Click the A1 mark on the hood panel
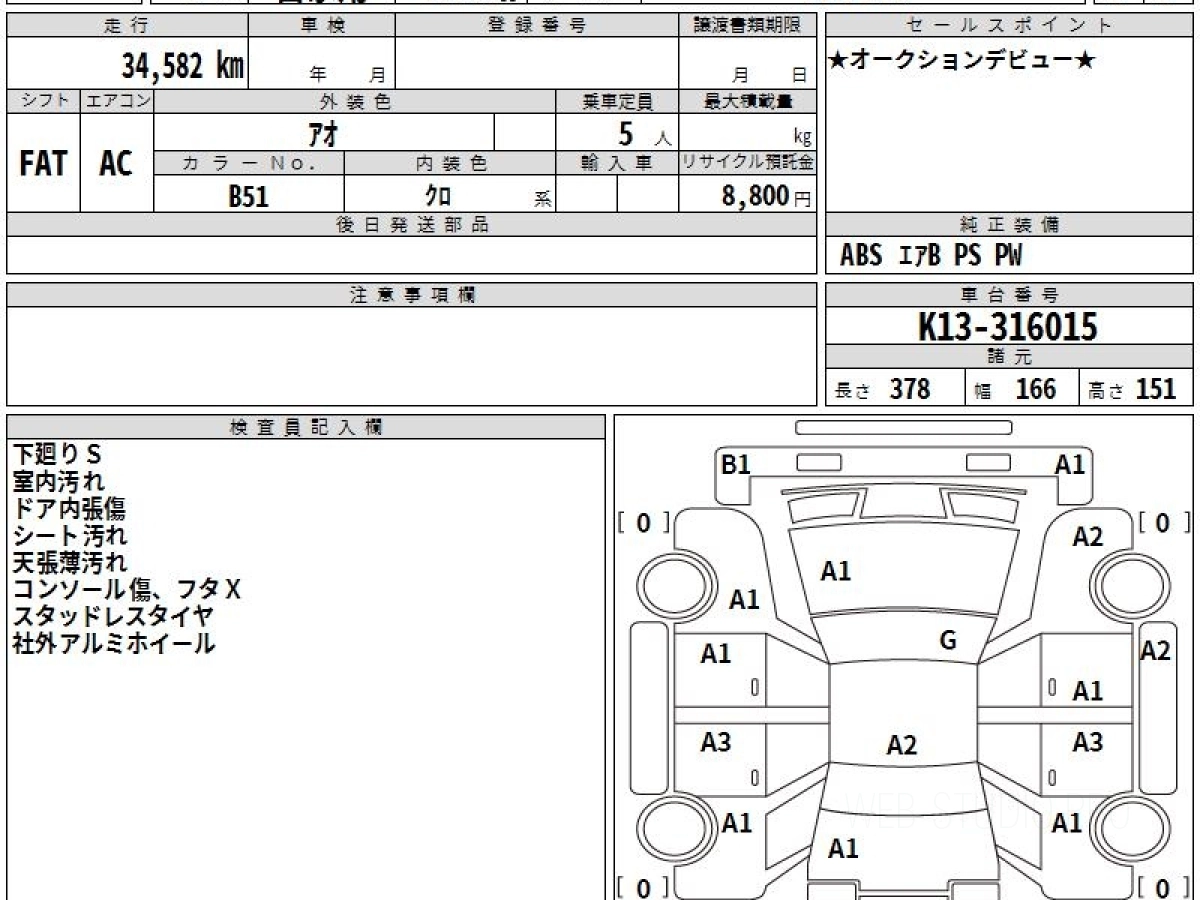The image size is (1200, 900). pyautogui.click(x=836, y=571)
